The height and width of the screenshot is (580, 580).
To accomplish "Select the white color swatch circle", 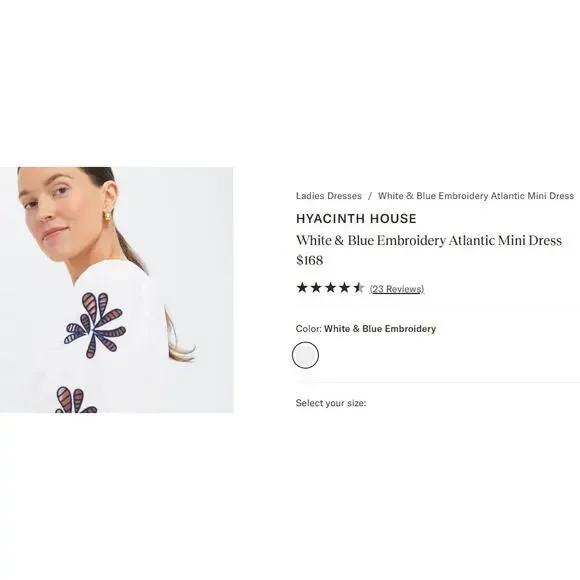I will click(305, 355).
